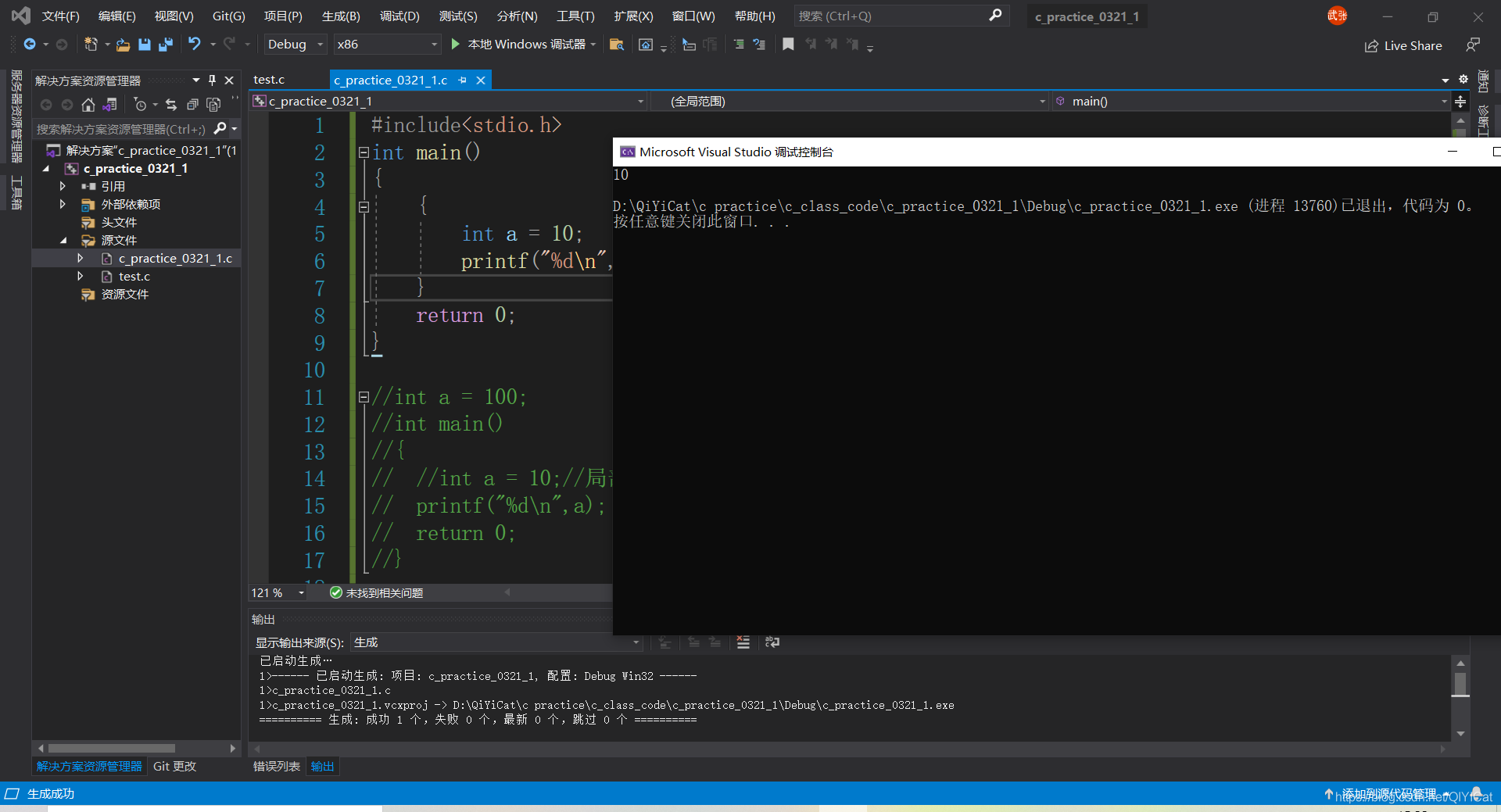Click the output panel vertical scrollbar thumb

(1460, 683)
